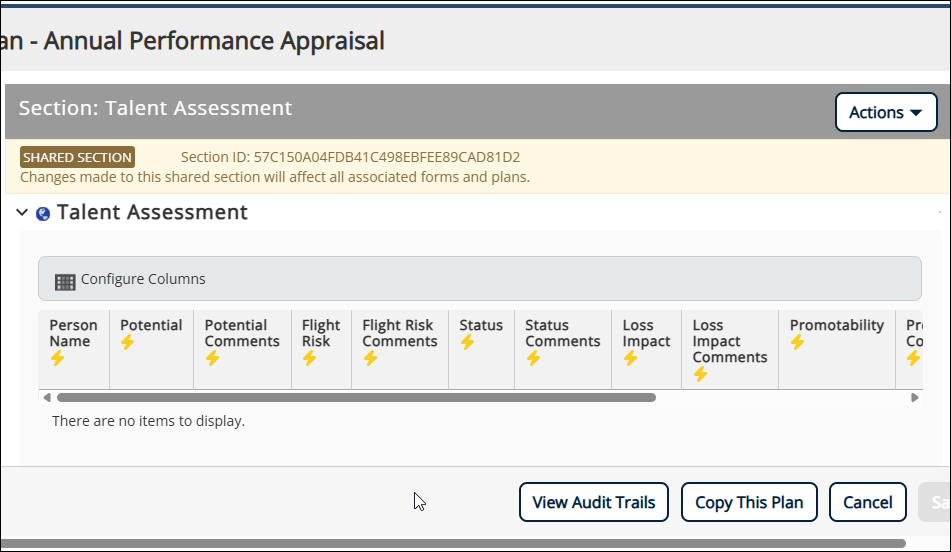This screenshot has height=552, width=951.
Task: Click the Configure Columns grid icon
Action: click(x=65, y=281)
